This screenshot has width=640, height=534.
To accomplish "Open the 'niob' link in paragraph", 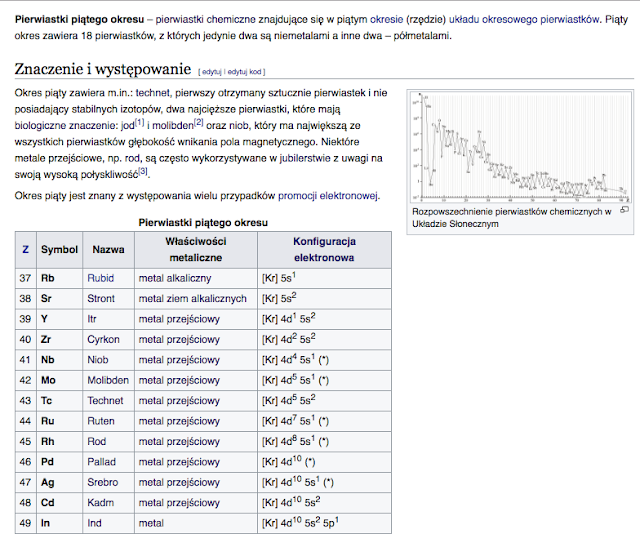I will tap(239, 125).
